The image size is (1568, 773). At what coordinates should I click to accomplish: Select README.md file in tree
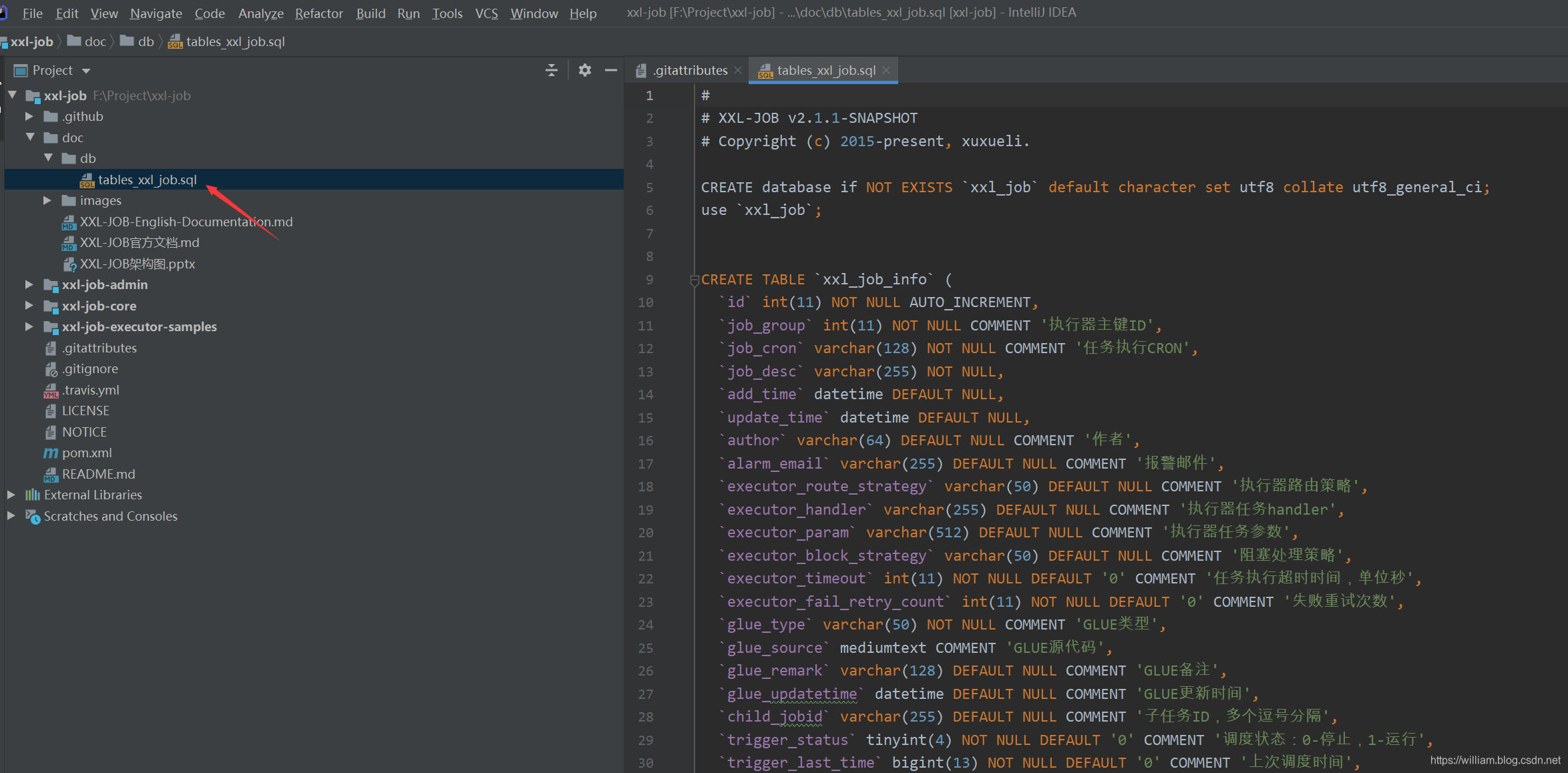pyautogui.click(x=98, y=474)
